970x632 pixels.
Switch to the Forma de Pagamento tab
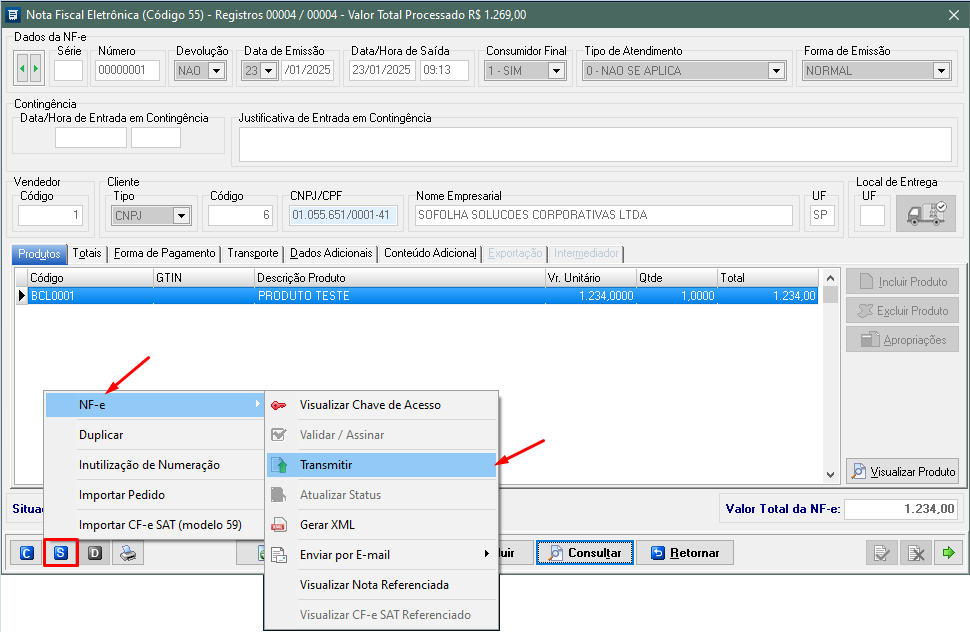[164, 253]
